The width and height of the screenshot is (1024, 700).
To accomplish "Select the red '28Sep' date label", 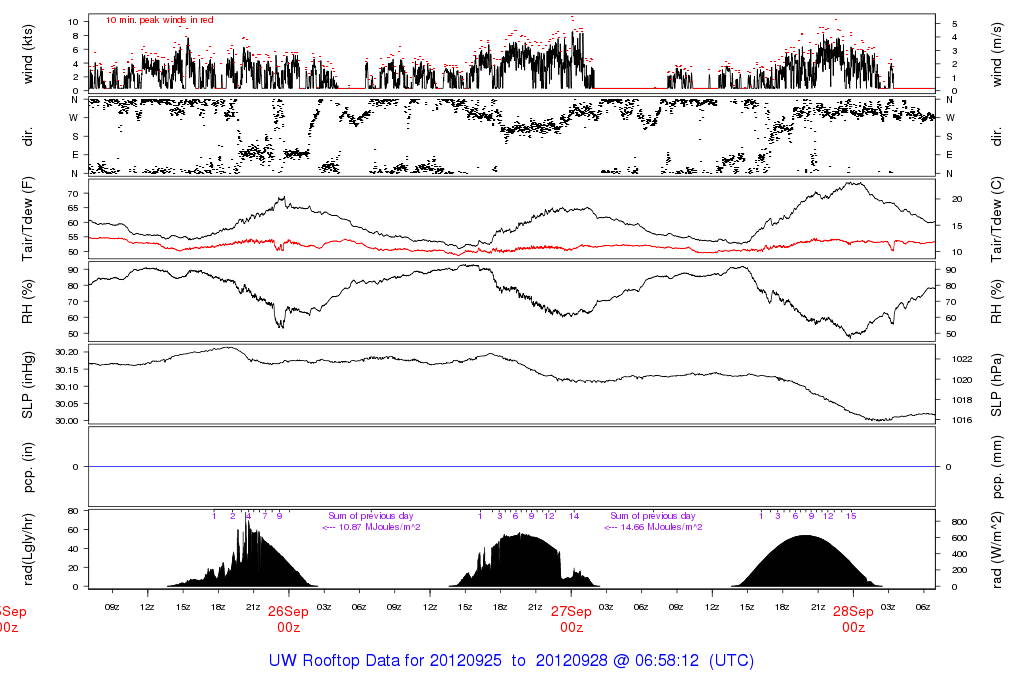I will pos(853,612).
